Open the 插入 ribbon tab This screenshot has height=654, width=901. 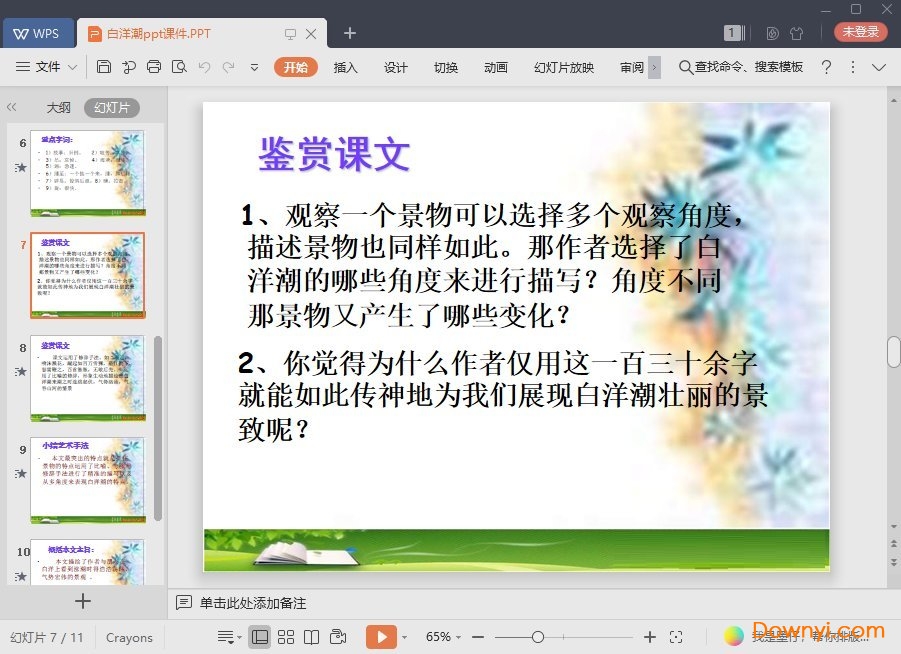[x=345, y=67]
